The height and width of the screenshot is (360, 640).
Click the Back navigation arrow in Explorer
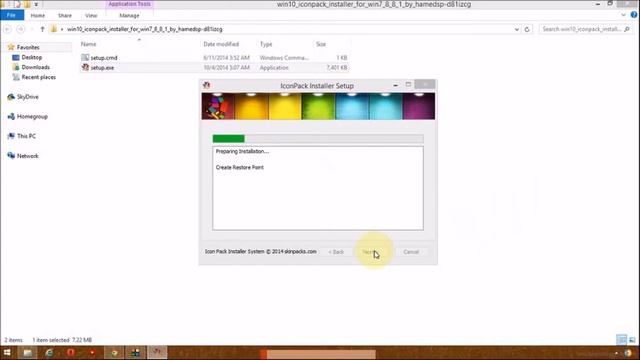coord(7,29)
